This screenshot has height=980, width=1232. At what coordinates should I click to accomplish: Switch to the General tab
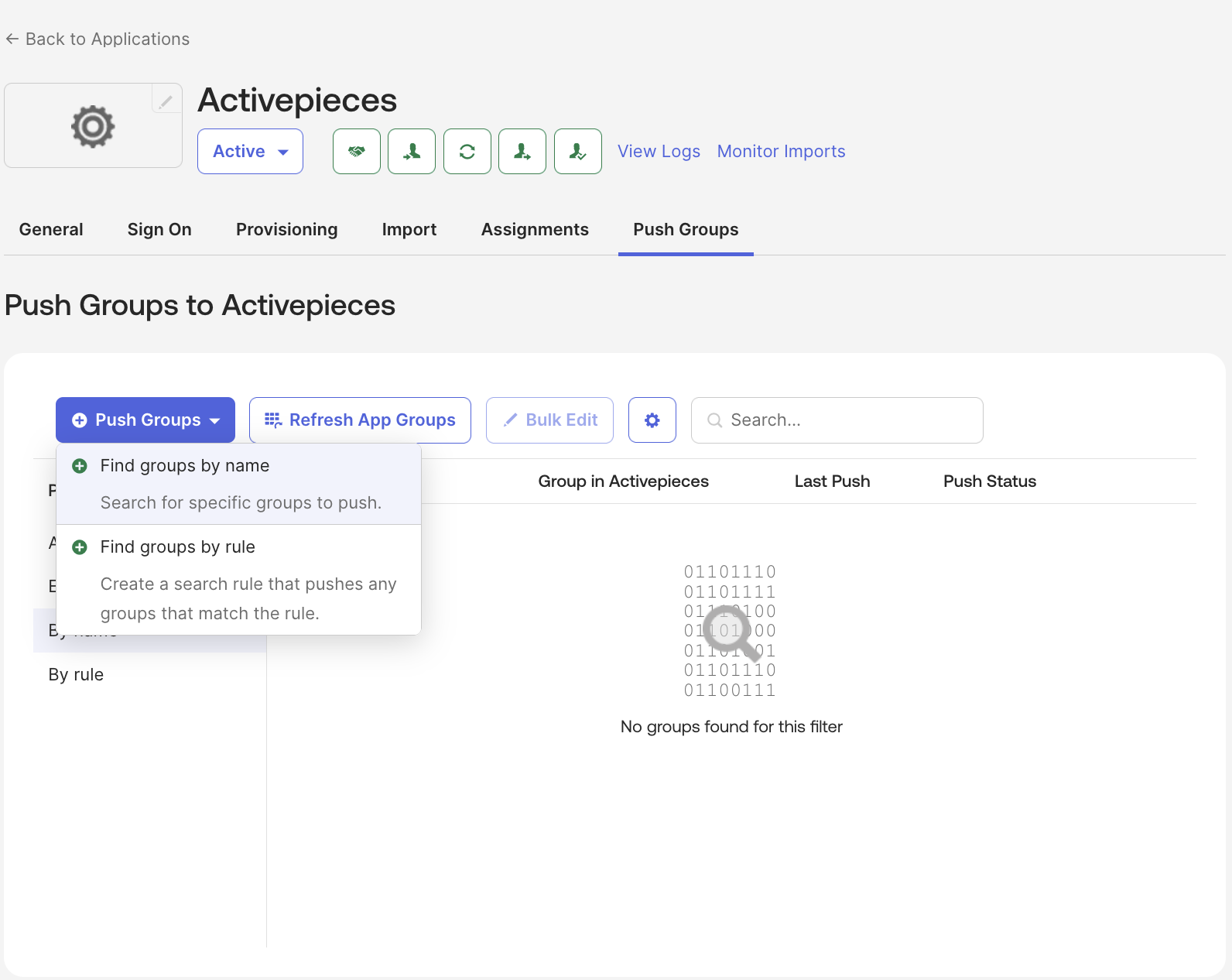pyautogui.click(x=51, y=230)
